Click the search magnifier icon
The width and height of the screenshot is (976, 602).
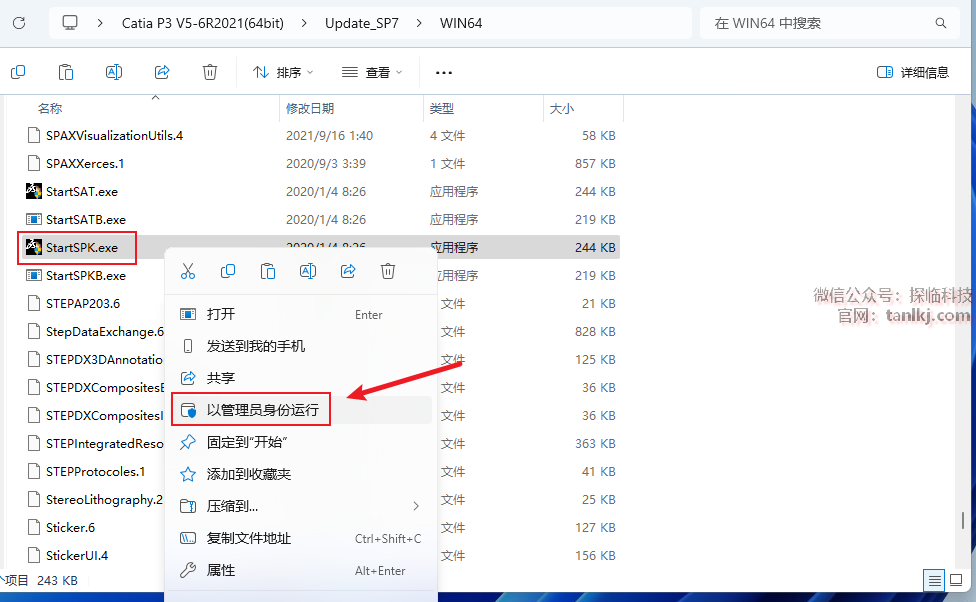pos(941,23)
